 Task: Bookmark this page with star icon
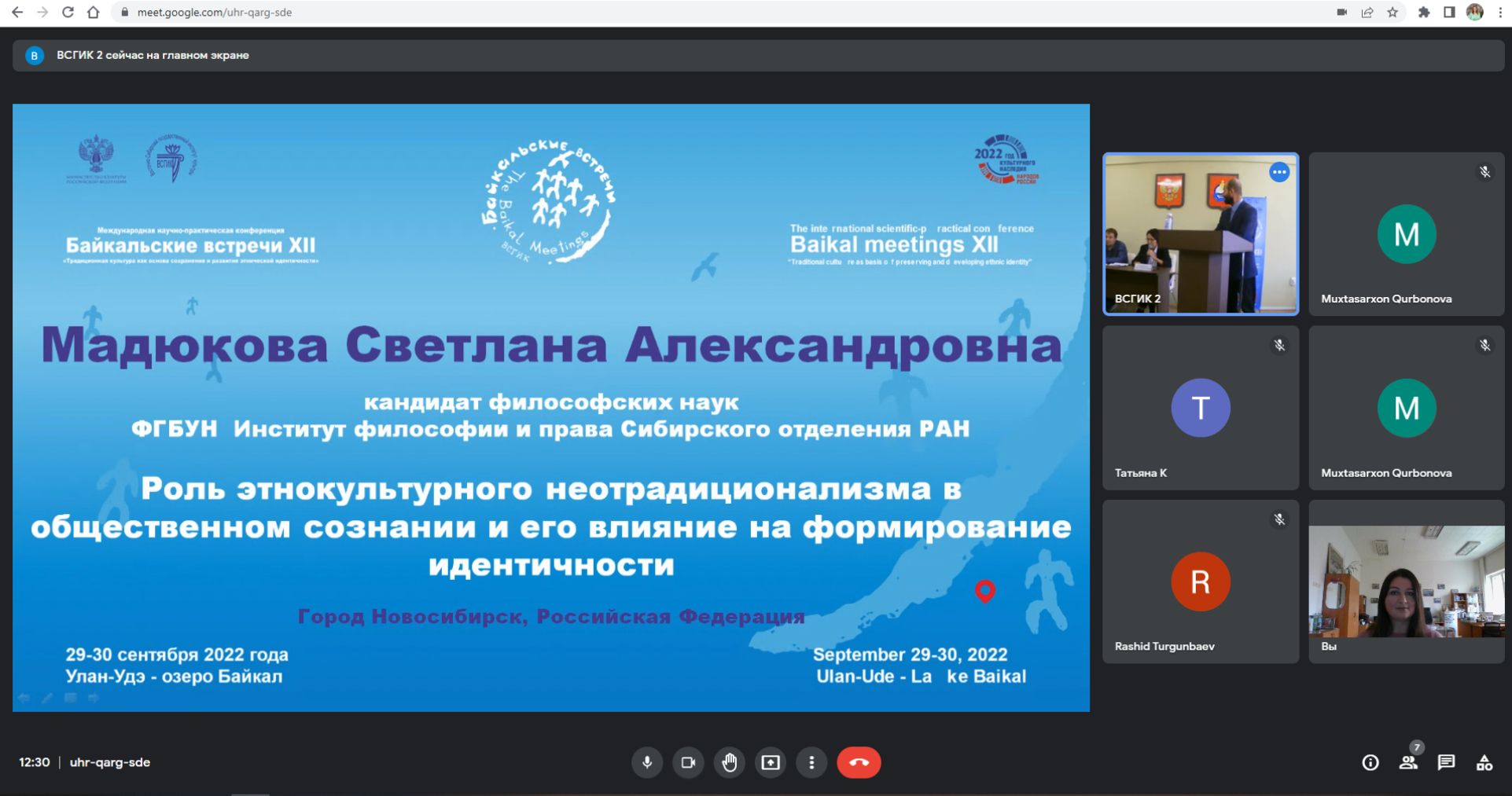click(x=1392, y=13)
